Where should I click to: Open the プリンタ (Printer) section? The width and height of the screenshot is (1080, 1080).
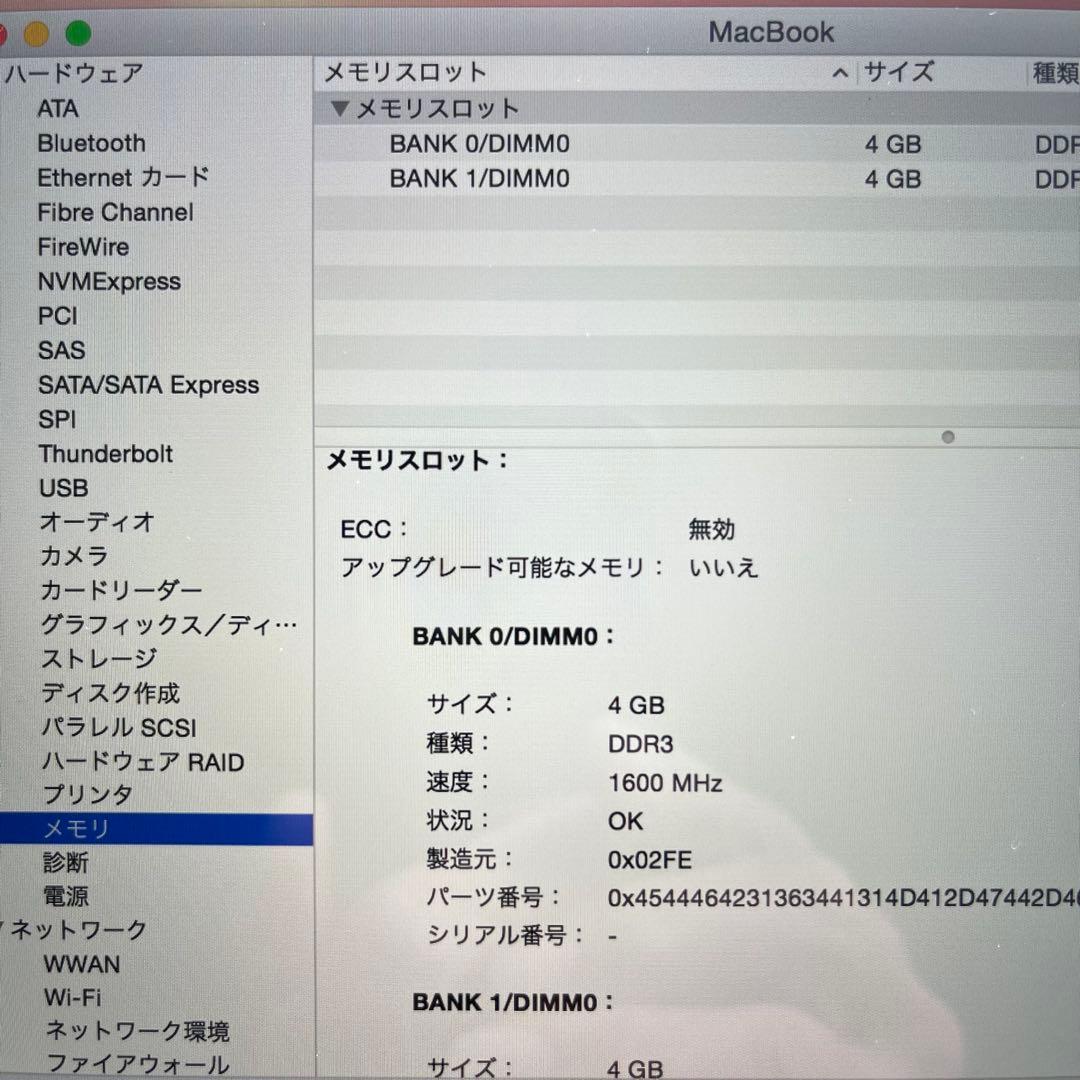(84, 795)
